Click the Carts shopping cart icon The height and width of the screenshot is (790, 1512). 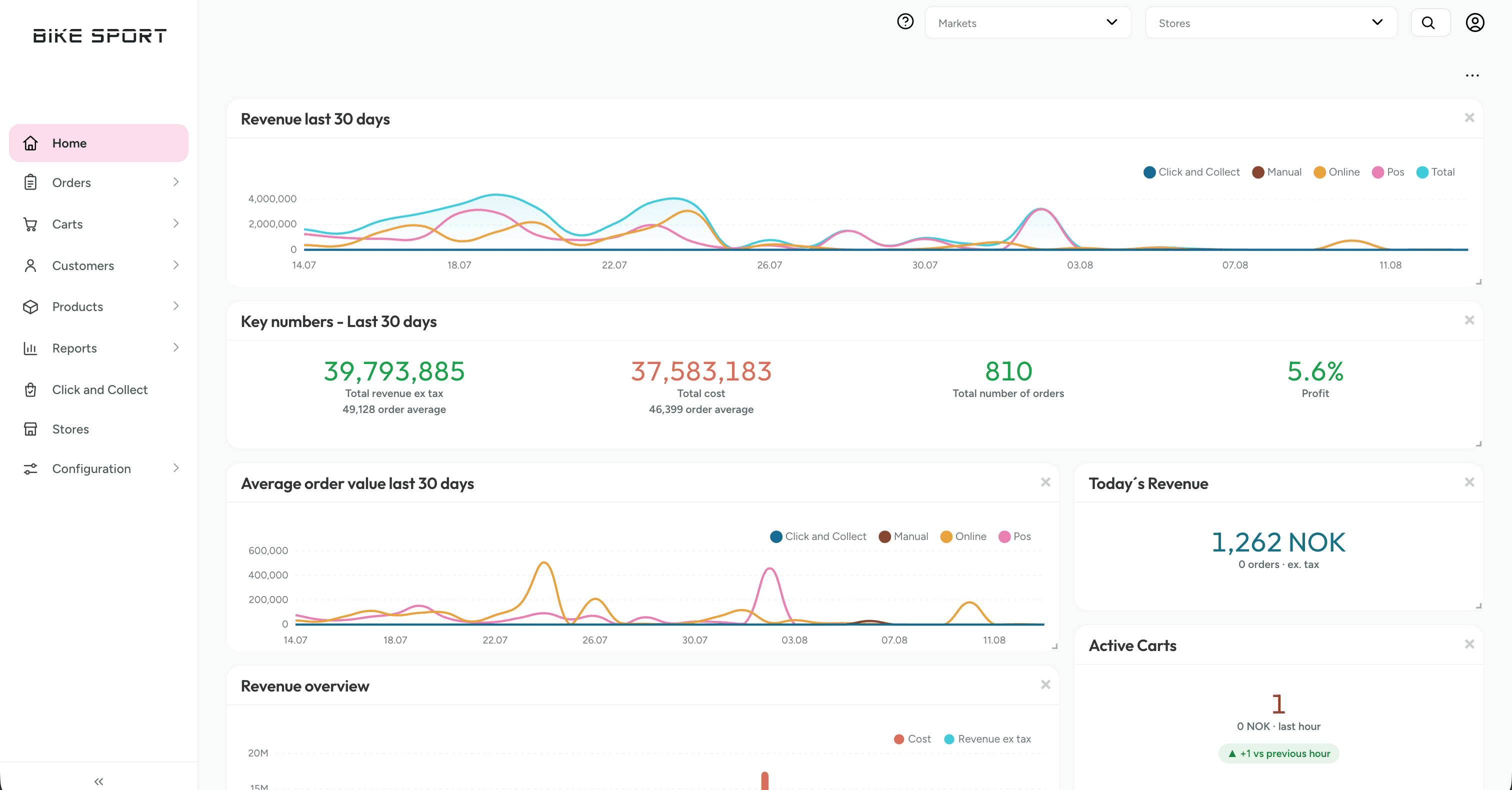[x=30, y=224]
